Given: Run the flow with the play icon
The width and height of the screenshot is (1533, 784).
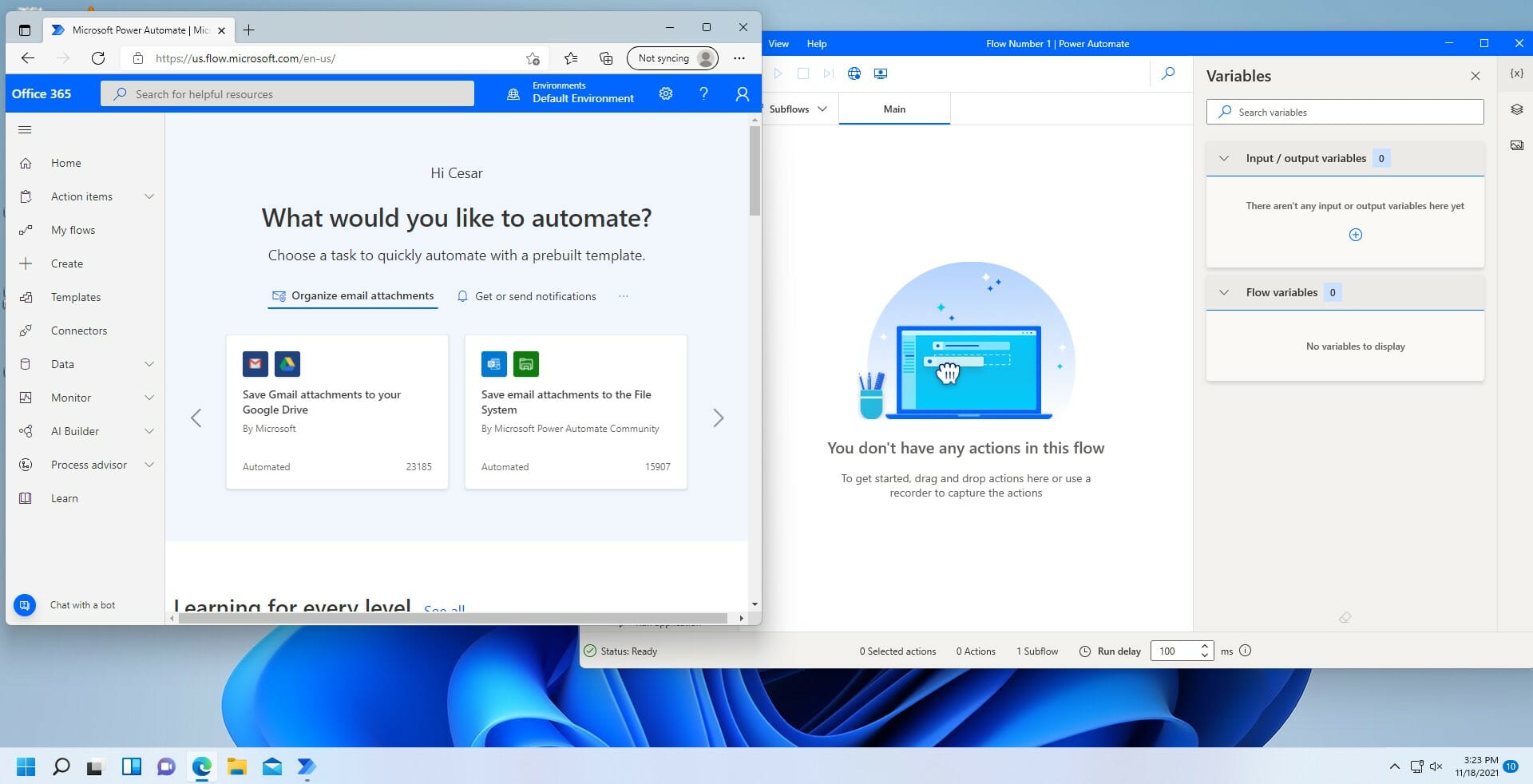Looking at the screenshot, I should pos(778,73).
